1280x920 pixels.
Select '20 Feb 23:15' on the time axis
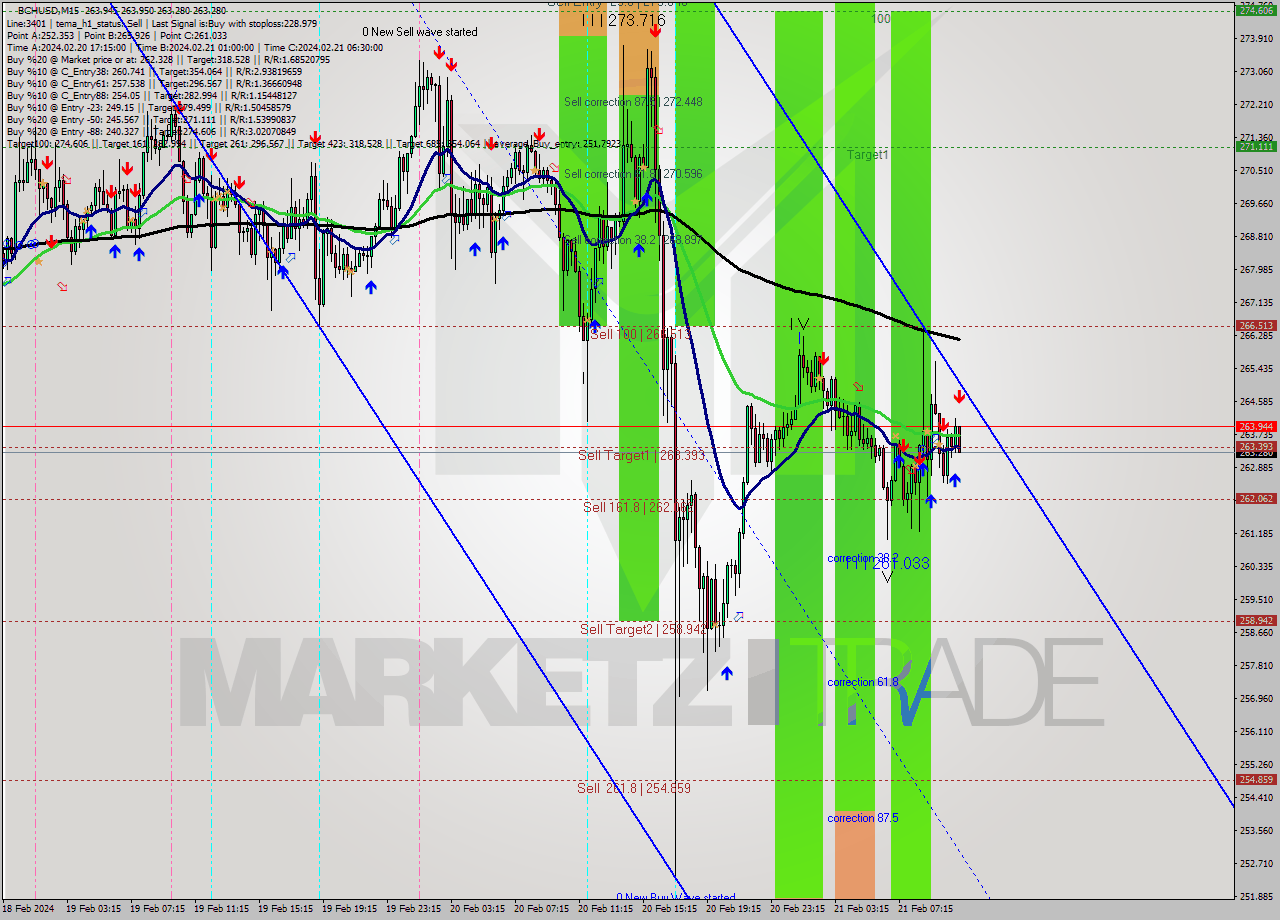[x=797, y=909]
